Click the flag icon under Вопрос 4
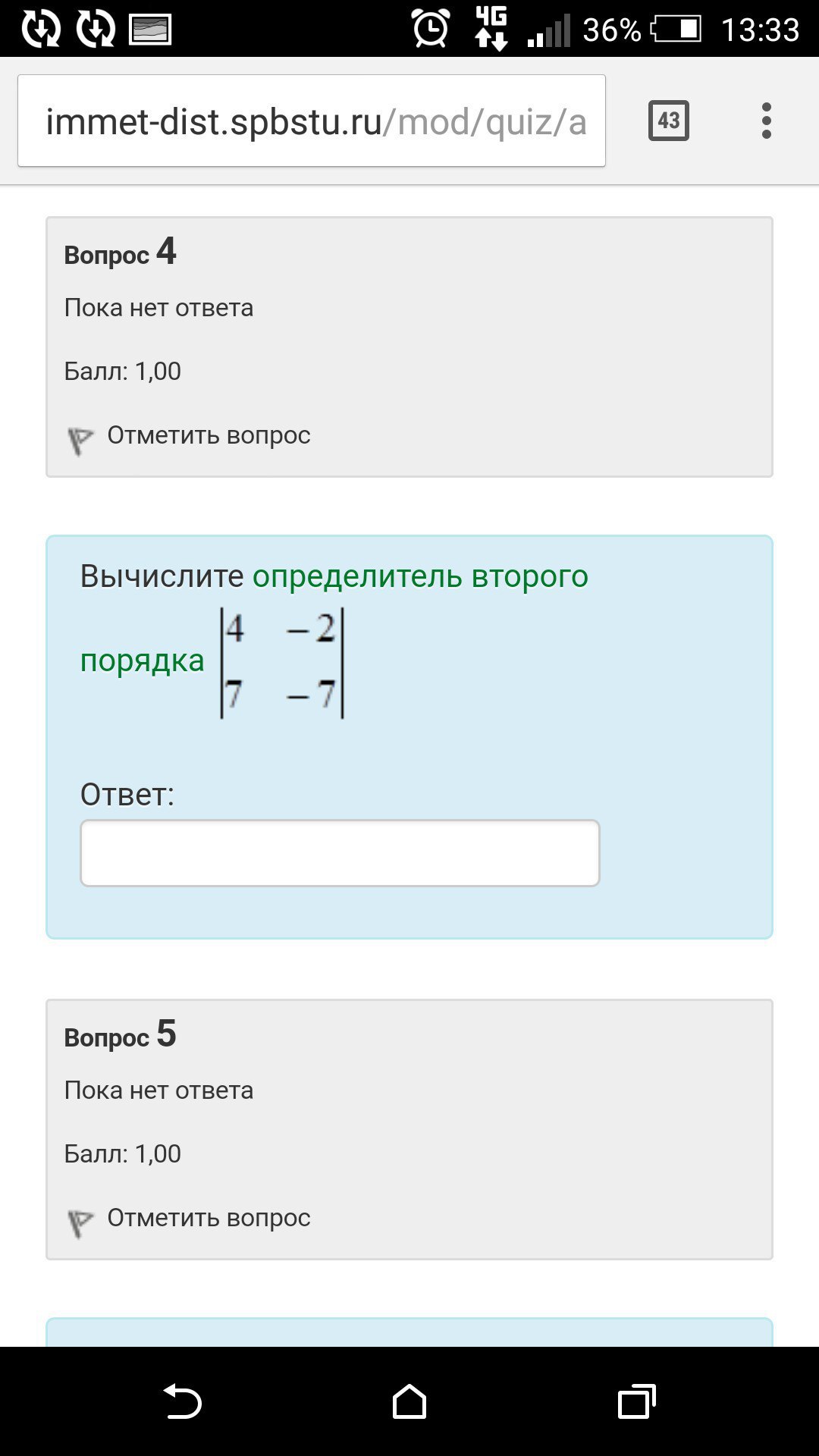 pos(80,440)
